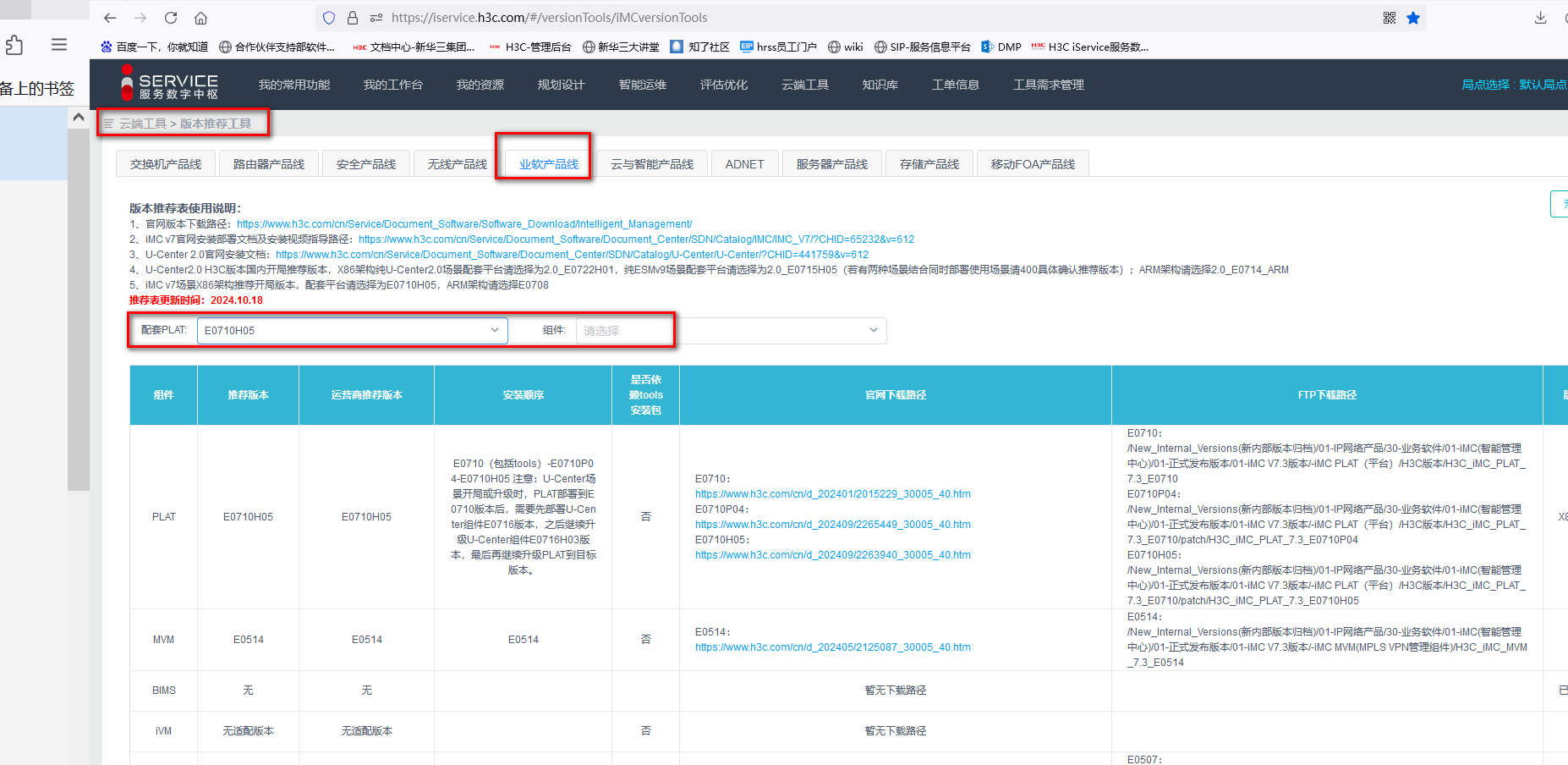Open the MVM E0514 download link 2125087
Screen dimensions: 1568x765
(x=833, y=647)
